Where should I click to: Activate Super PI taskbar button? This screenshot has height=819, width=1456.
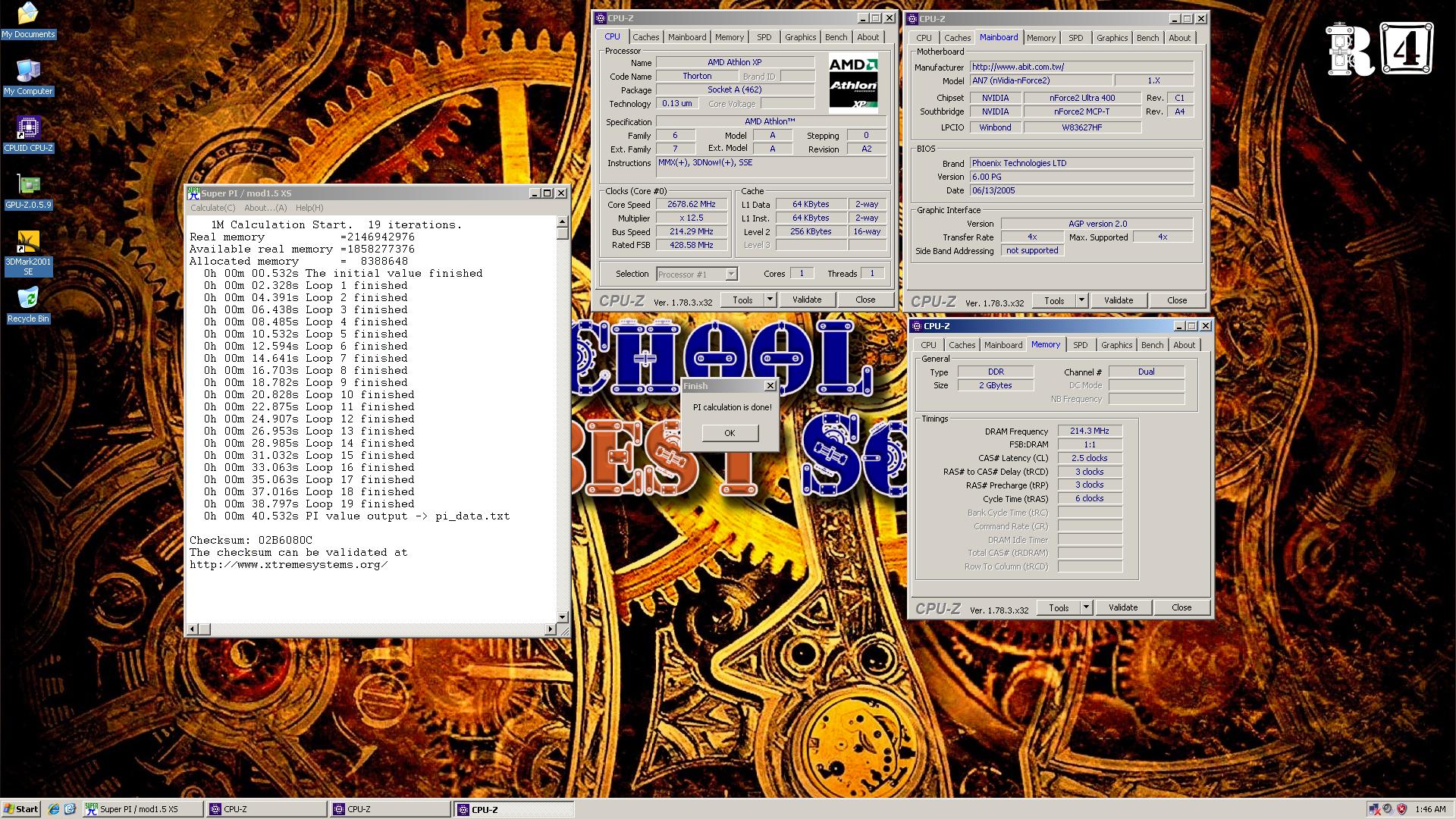point(143,809)
